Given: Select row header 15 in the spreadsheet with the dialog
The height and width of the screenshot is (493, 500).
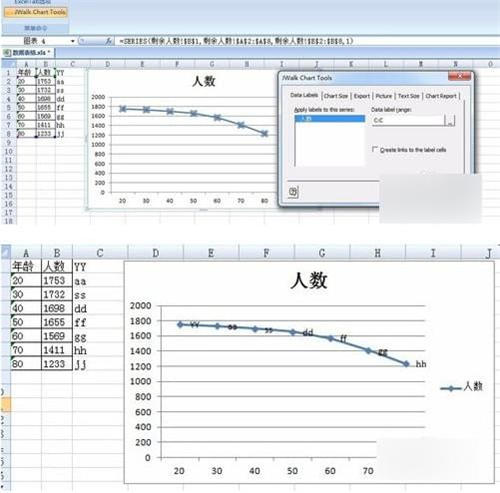Looking at the screenshot, I should 8,195.
